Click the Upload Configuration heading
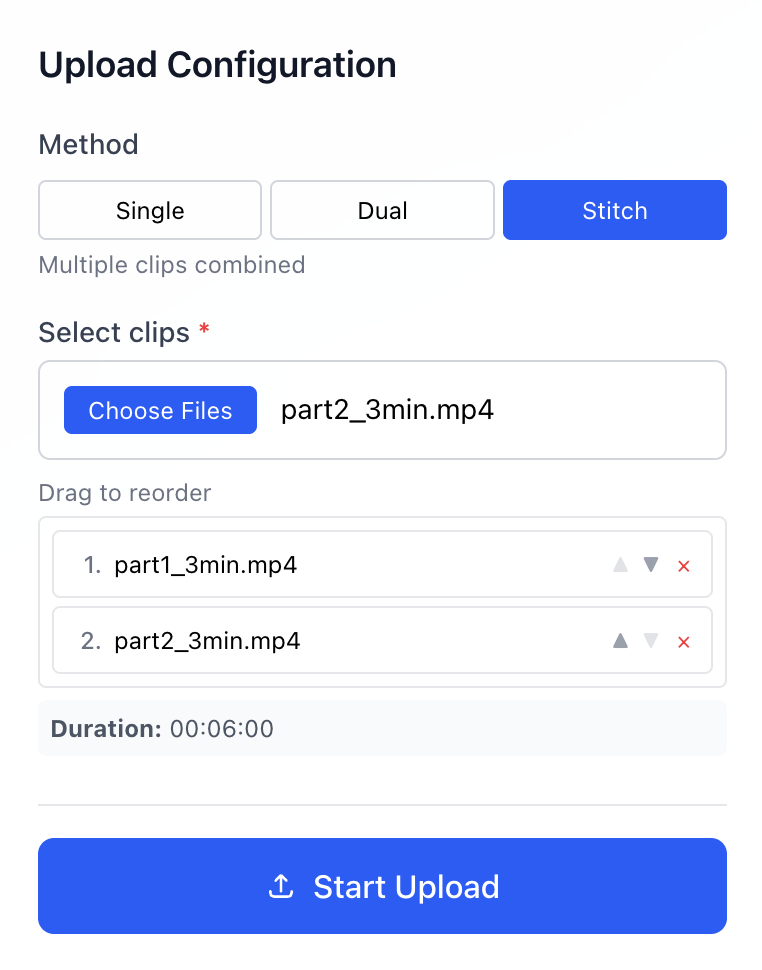This screenshot has width=762, height=970. pos(217,64)
